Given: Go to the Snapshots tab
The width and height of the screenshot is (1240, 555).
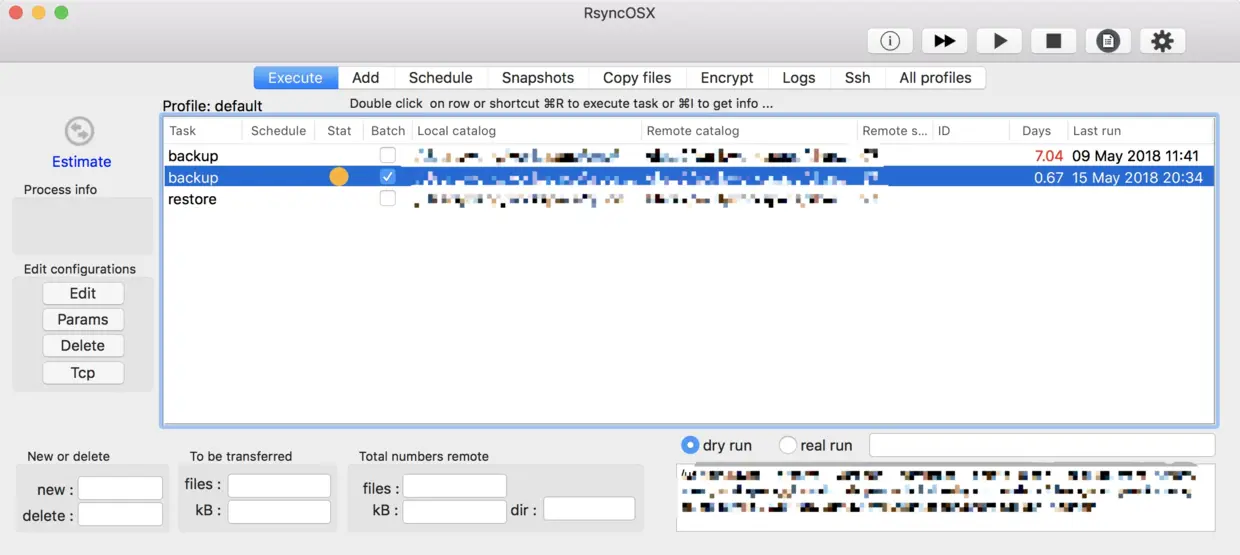Looking at the screenshot, I should [x=538, y=78].
